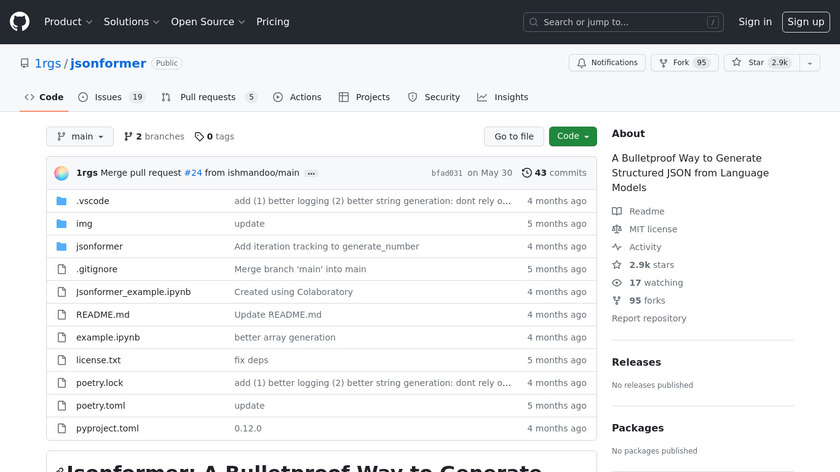The width and height of the screenshot is (840, 472).
Task: Switch to the Issues tab
Action: coord(112,97)
